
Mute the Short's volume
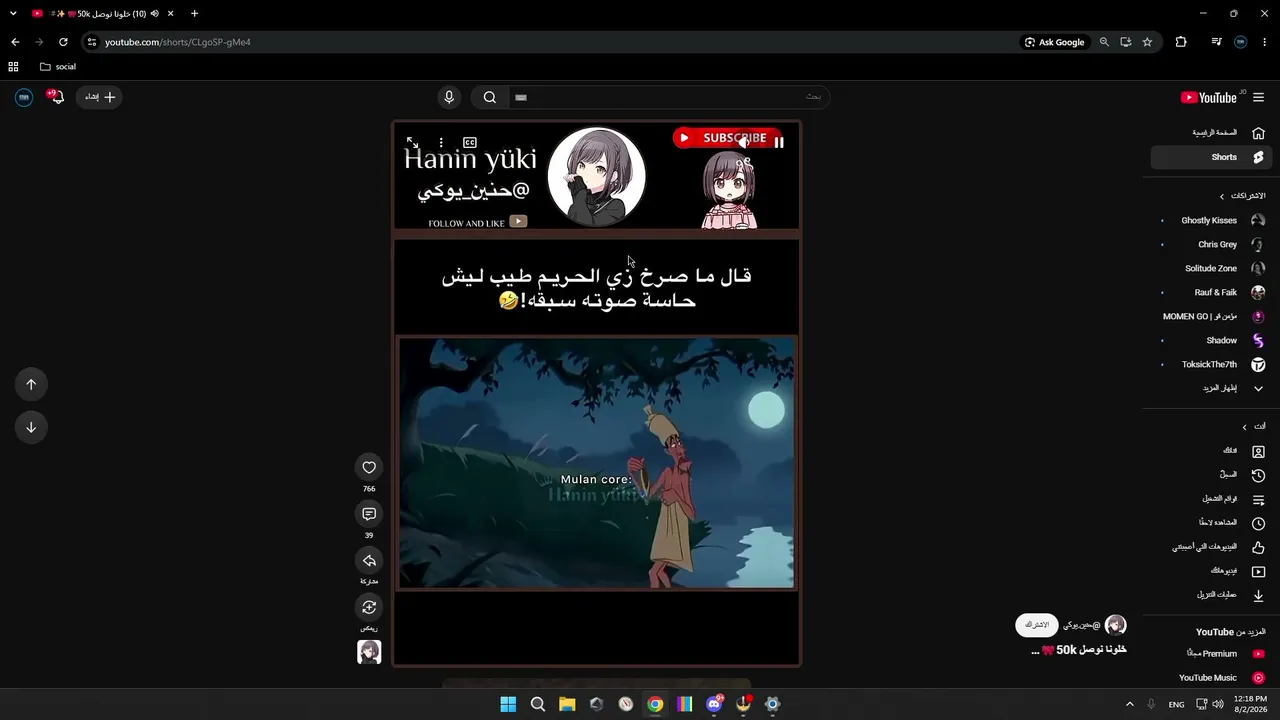[x=743, y=143]
